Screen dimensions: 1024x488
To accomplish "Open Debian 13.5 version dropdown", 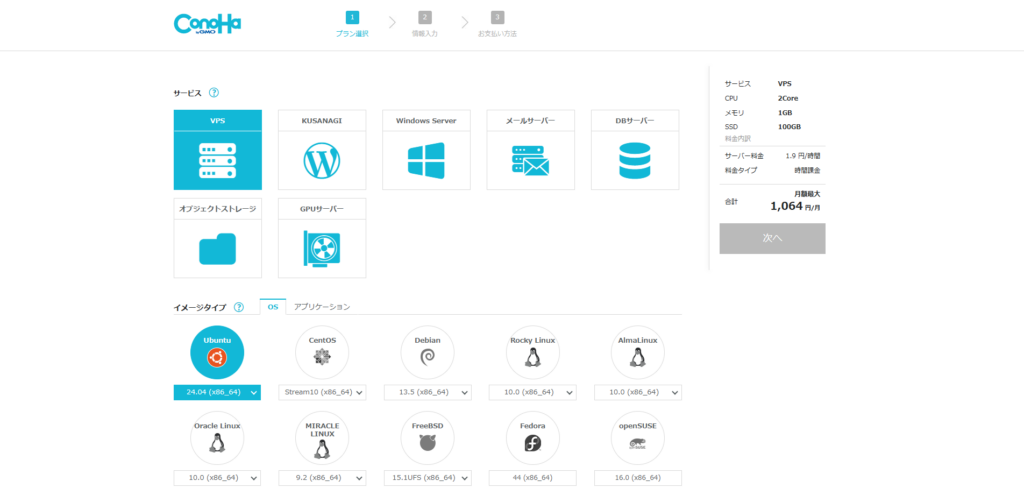I will coord(428,392).
